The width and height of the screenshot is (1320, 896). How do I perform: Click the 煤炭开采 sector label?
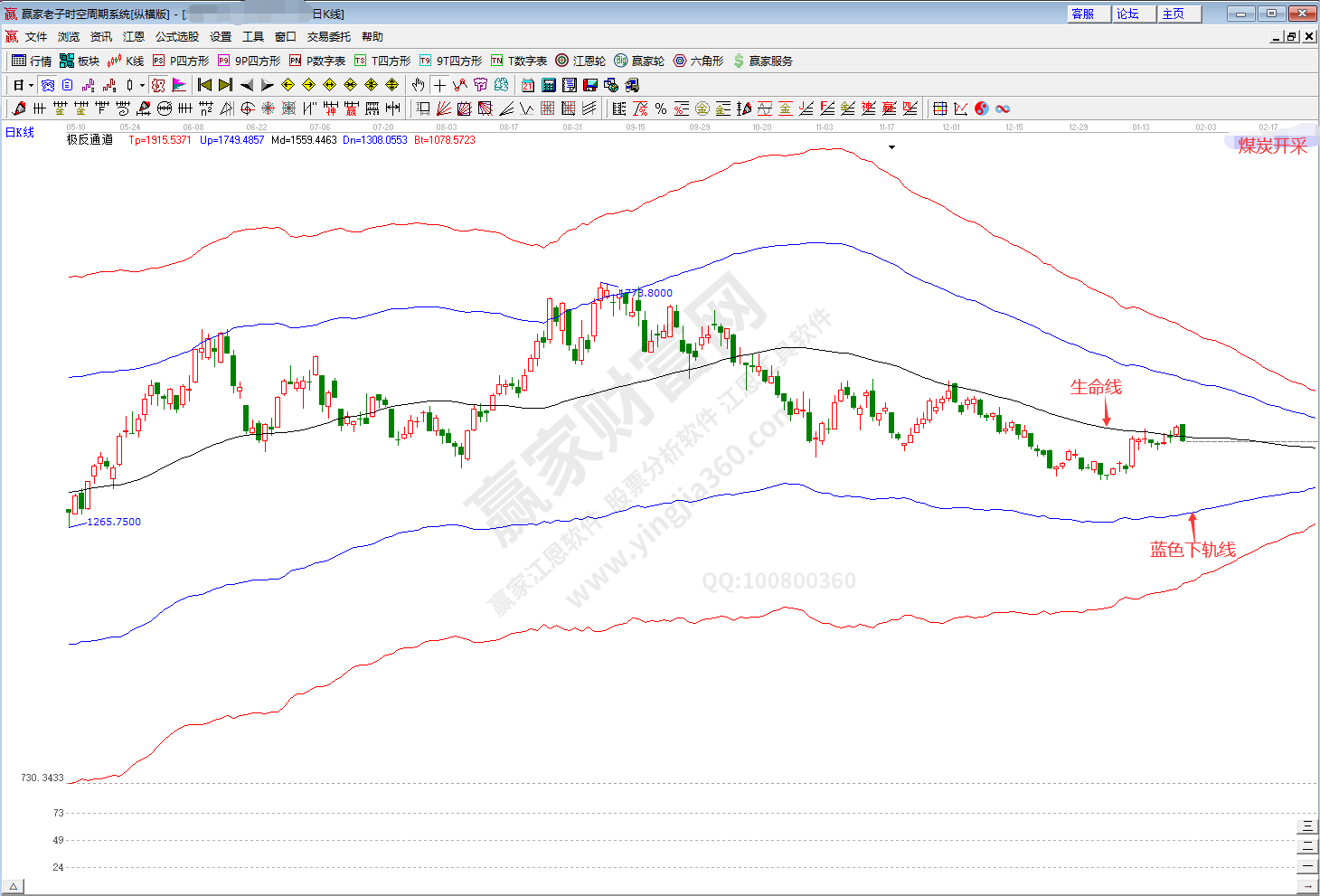point(1271,146)
